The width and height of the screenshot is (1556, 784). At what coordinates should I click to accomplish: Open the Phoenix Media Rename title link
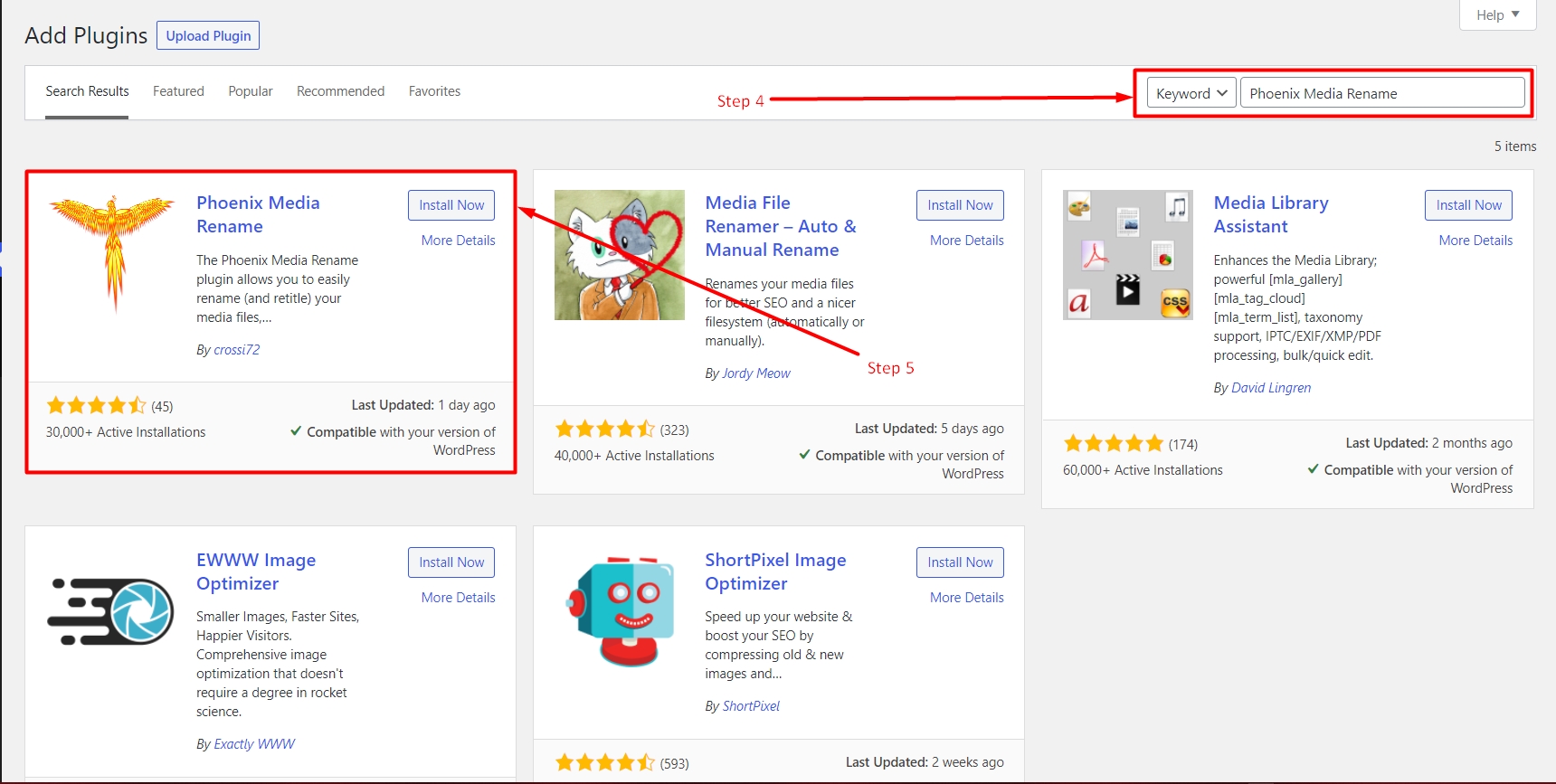[x=258, y=214]
